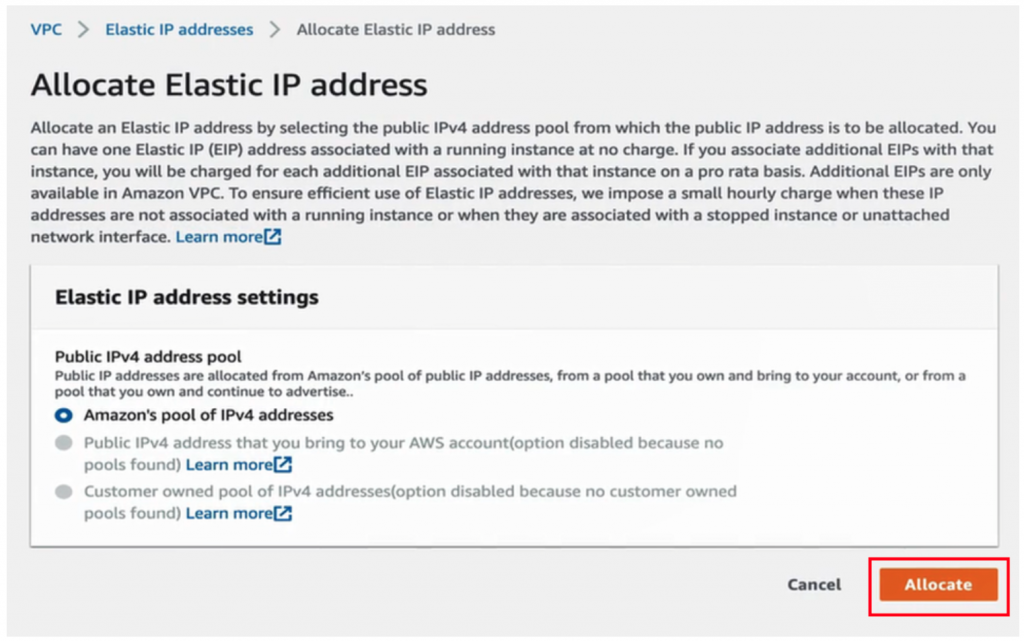Open Learn more link after network interface
Viewport: 1024px width, 641px height.
(x=228, y=237)
